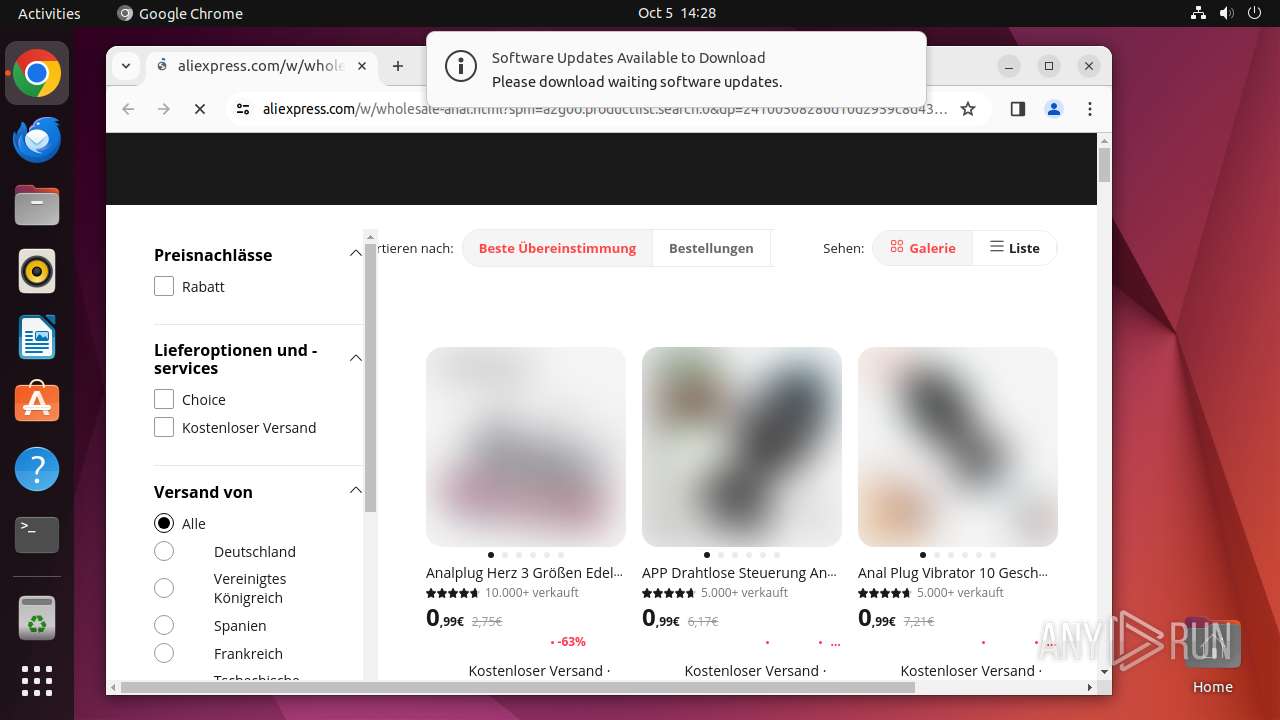
Task: Open the Analplug Herz product title
Action: (x=524, y=573)
